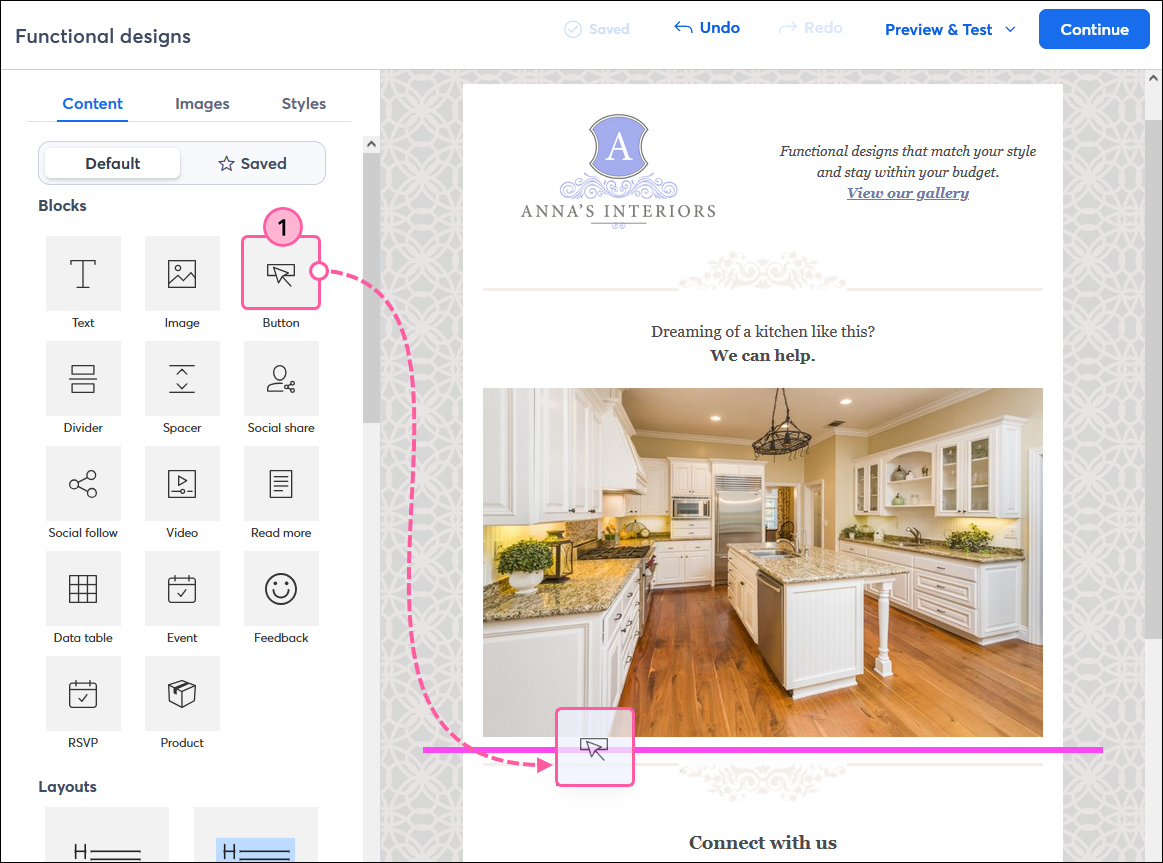Select the Event block icon

click(x=182, y=589)
